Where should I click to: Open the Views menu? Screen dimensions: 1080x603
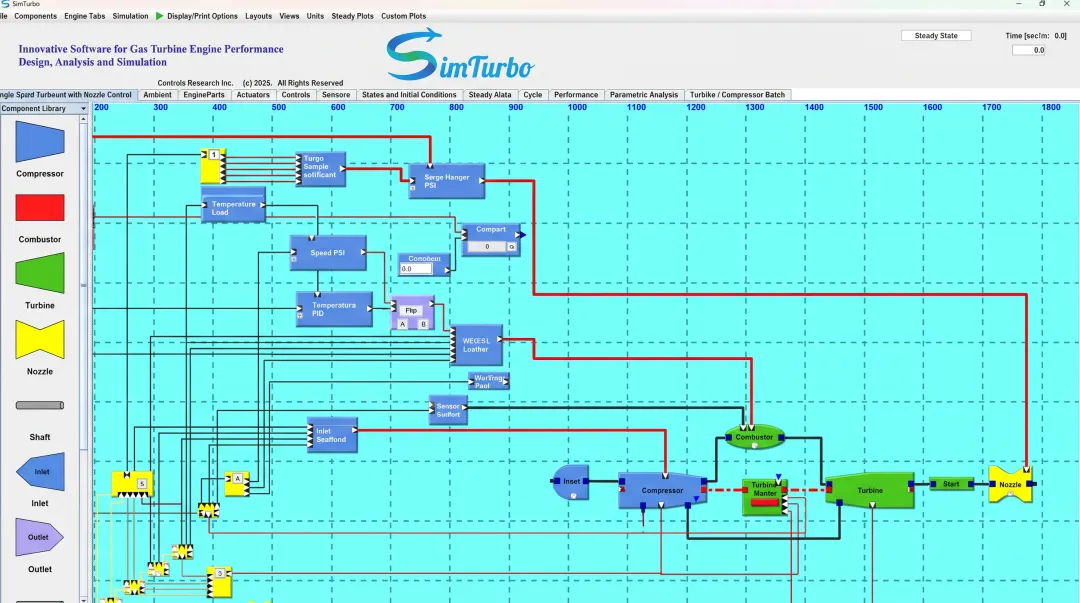pyautogui.click(x=289, y=16)
